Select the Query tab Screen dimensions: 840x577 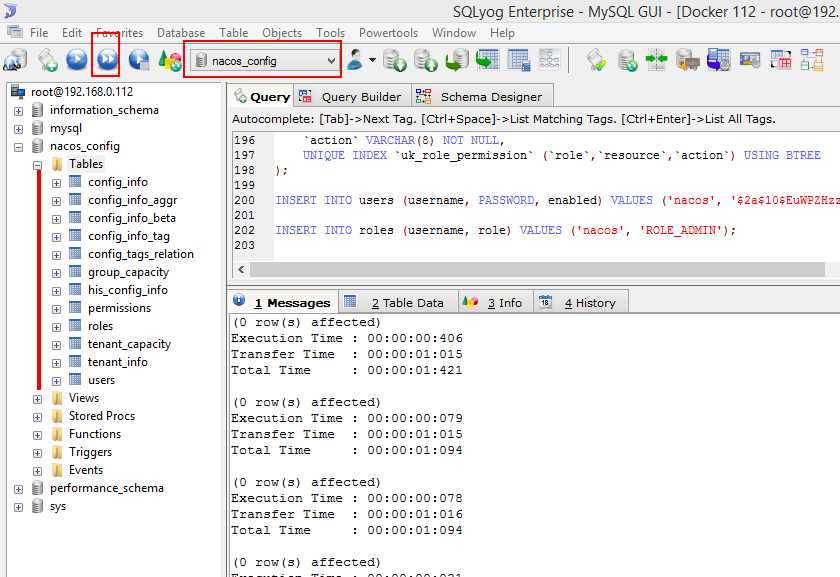[261, 97]
